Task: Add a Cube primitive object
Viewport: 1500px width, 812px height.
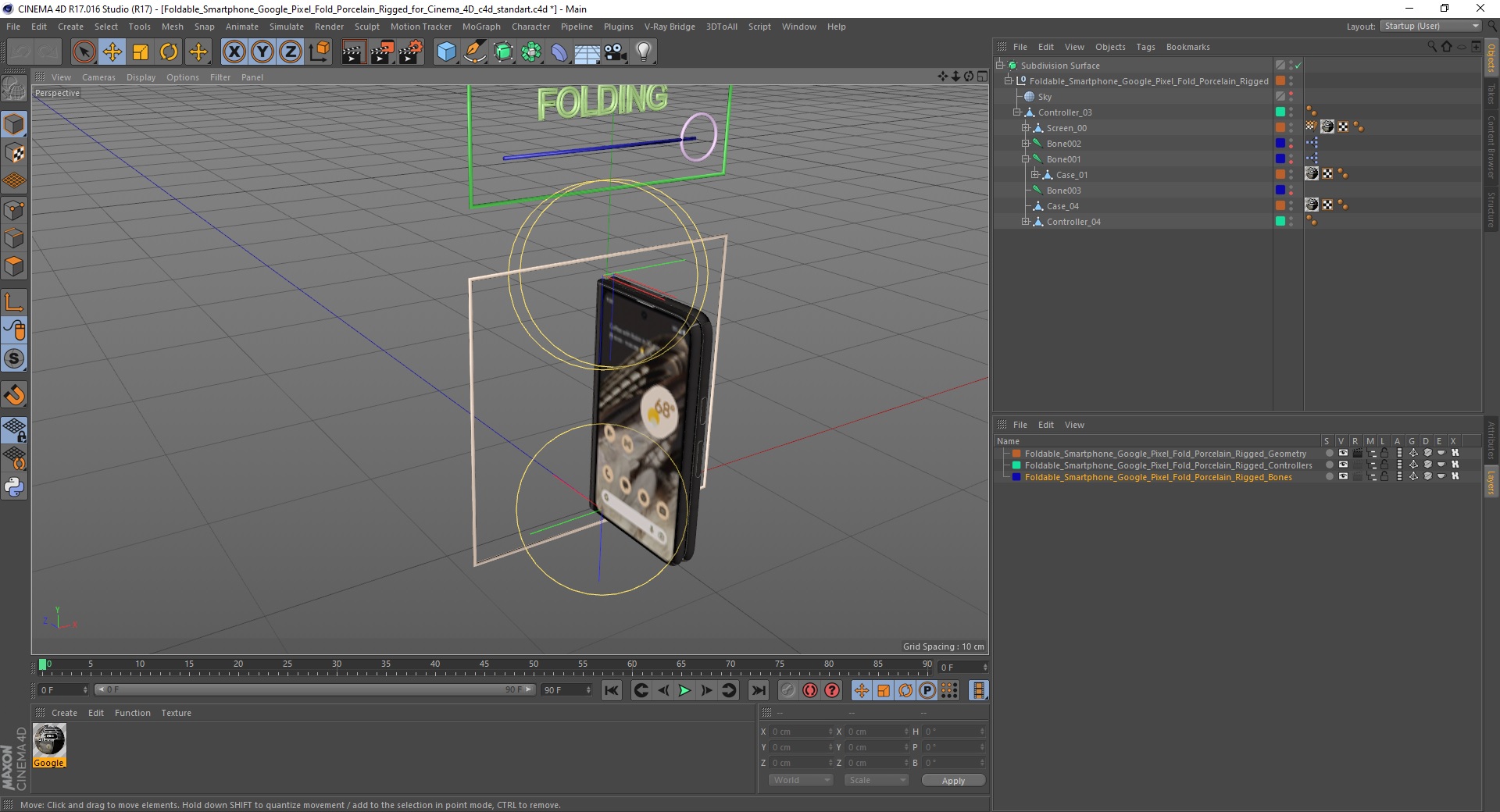Action: coord(446,52)
